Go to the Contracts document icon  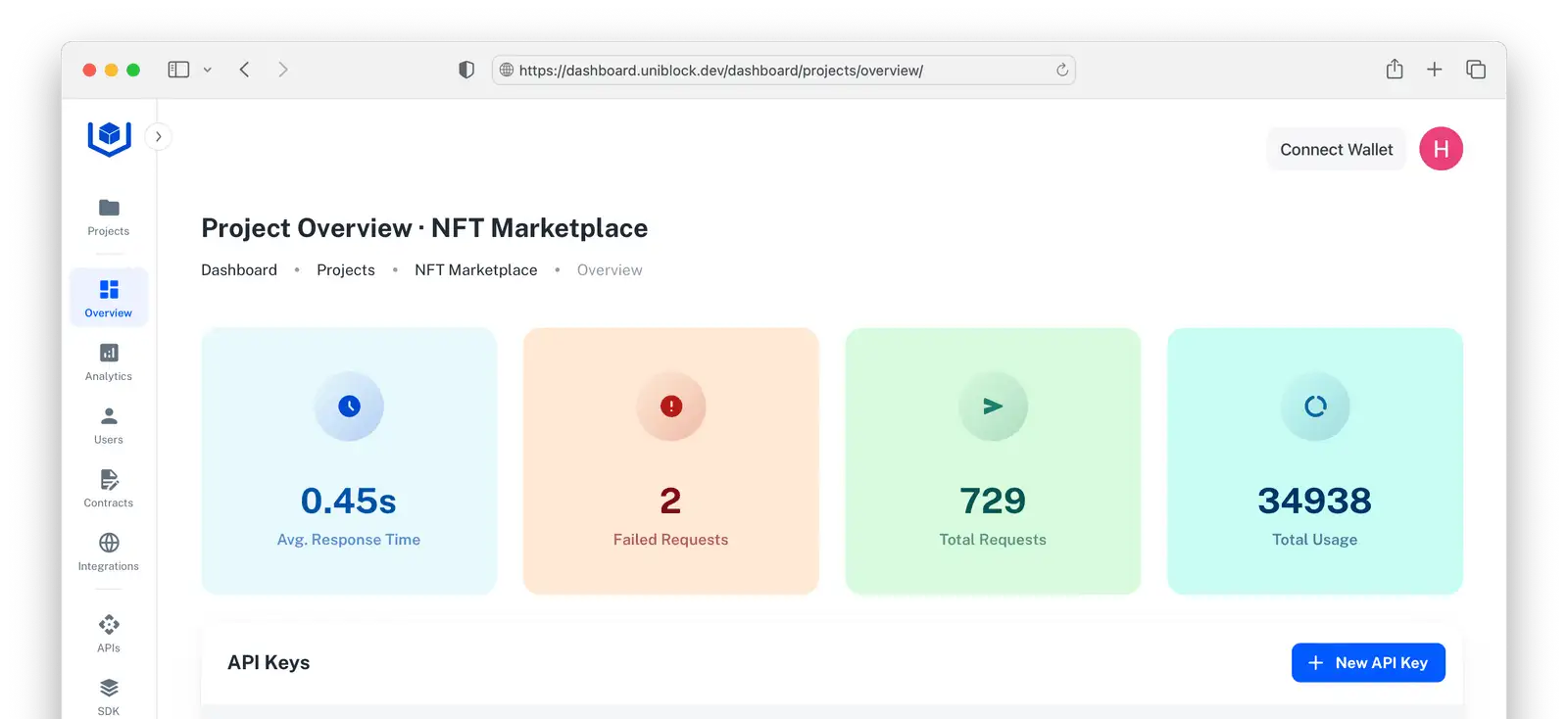(x=109, y=480)
